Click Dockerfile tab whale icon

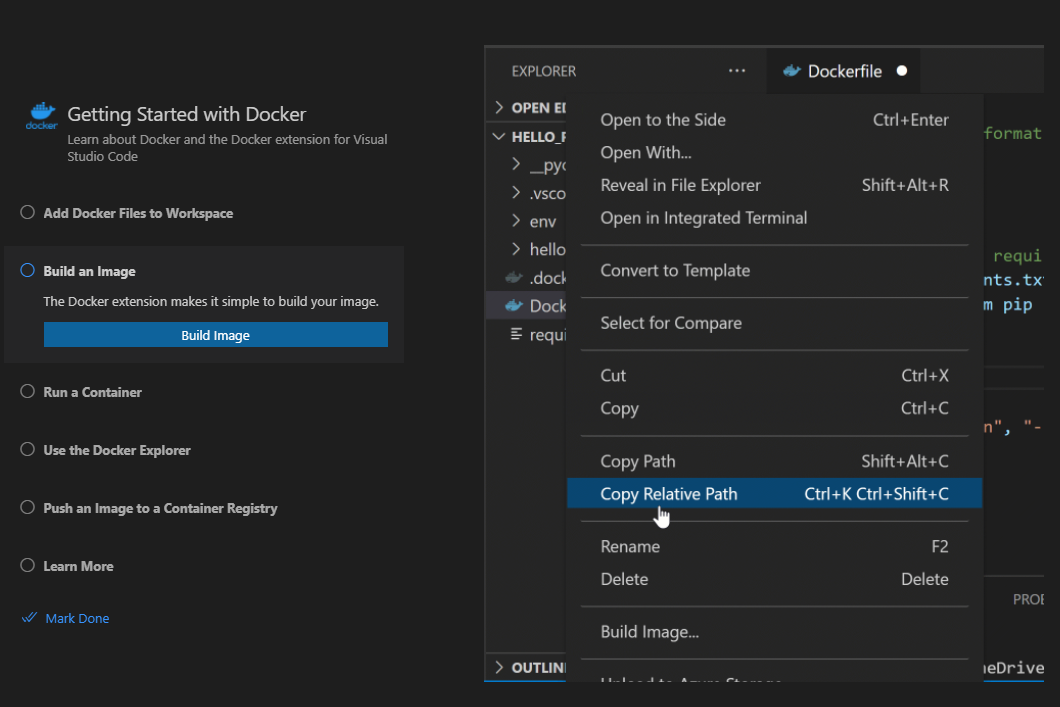(792, 71)
